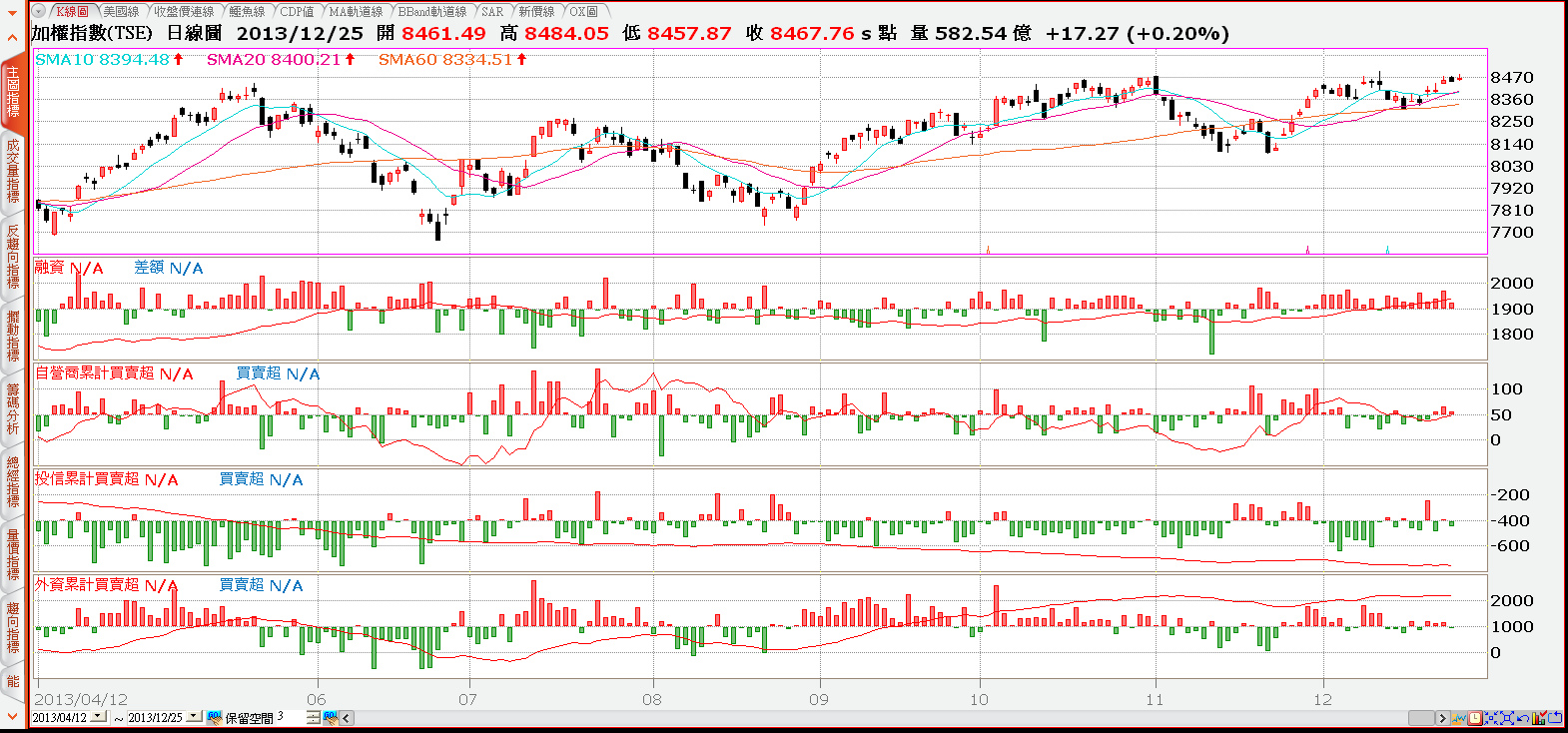1568x733 pixels.
Task: Click the 日線圖 label in the header
Action: pyautogui.click(x=194, y=33)
